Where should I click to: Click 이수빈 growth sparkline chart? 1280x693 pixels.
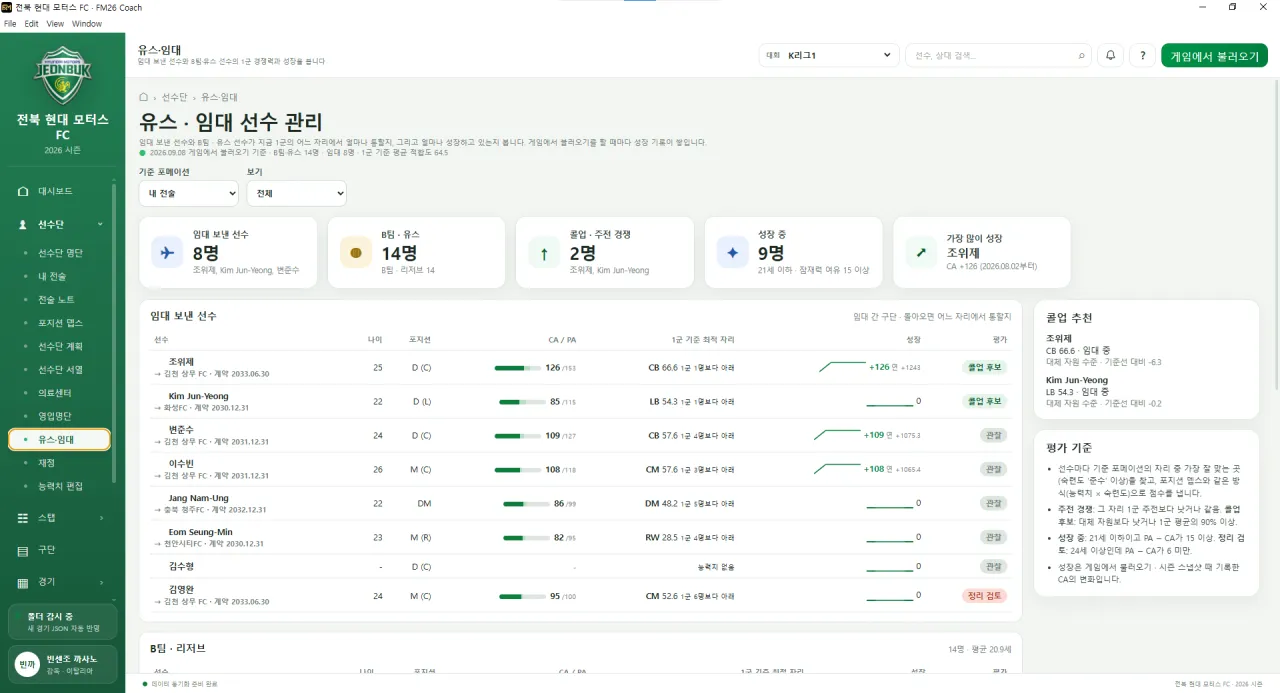[x=837, y=469]
